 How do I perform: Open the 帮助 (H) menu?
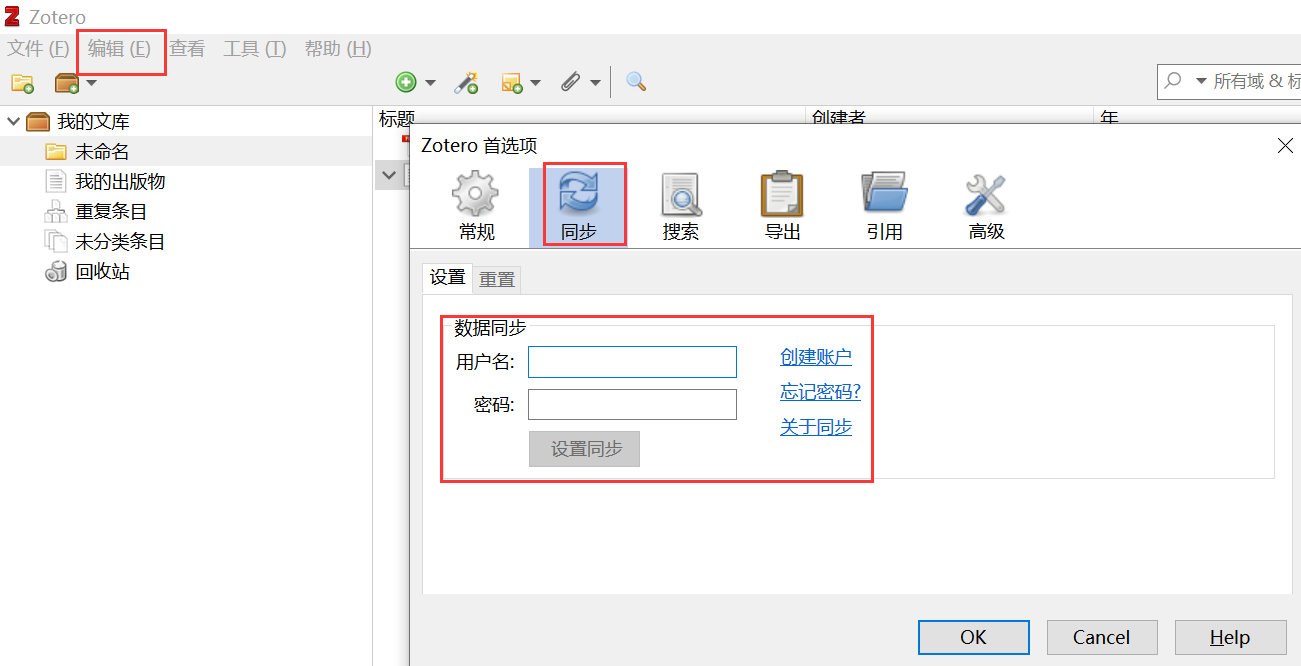pyautogui.click(x=338, y=49)
